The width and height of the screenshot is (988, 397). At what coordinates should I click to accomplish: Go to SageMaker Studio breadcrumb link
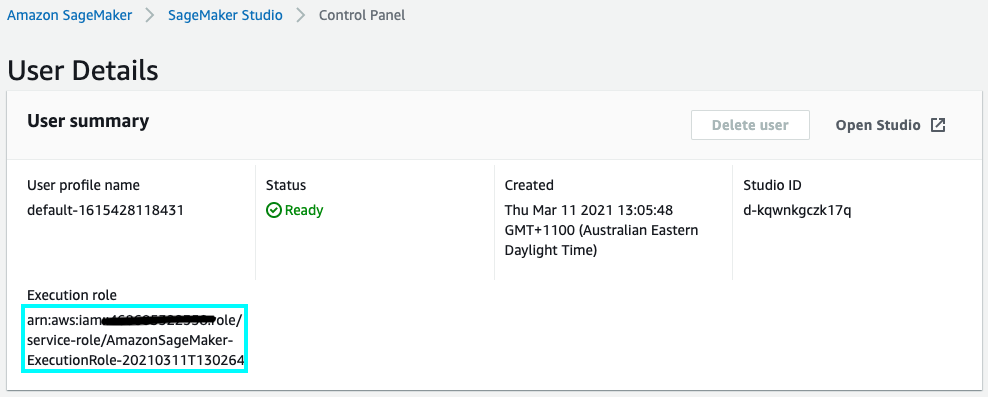[x=225, y=15]
